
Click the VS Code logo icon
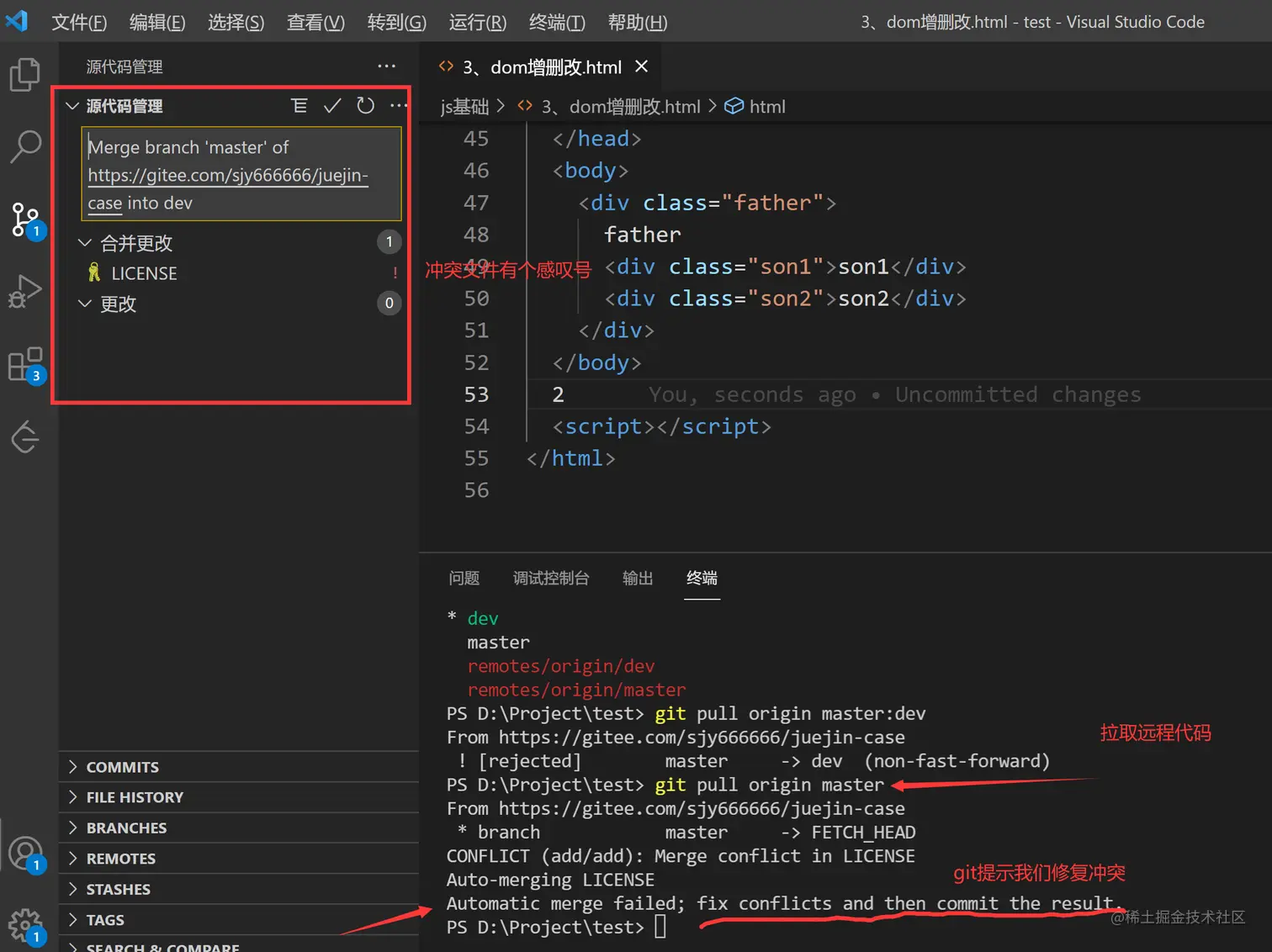pos(17,20)
